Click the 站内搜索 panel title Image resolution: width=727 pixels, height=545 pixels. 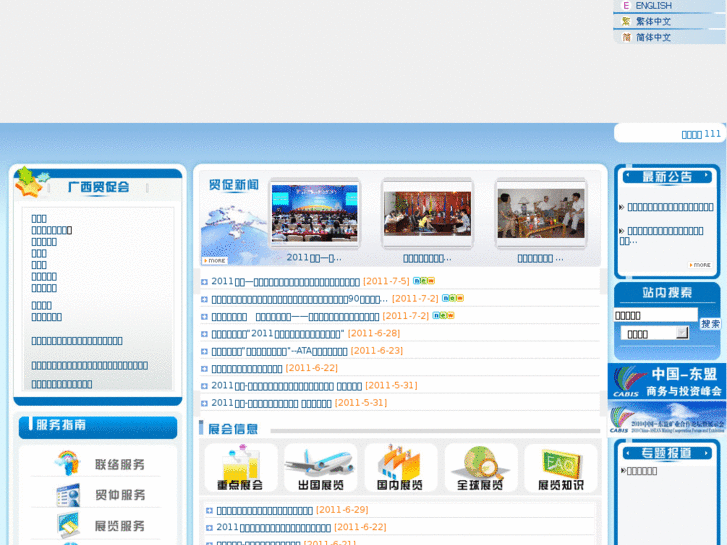(x=667, y=292)
